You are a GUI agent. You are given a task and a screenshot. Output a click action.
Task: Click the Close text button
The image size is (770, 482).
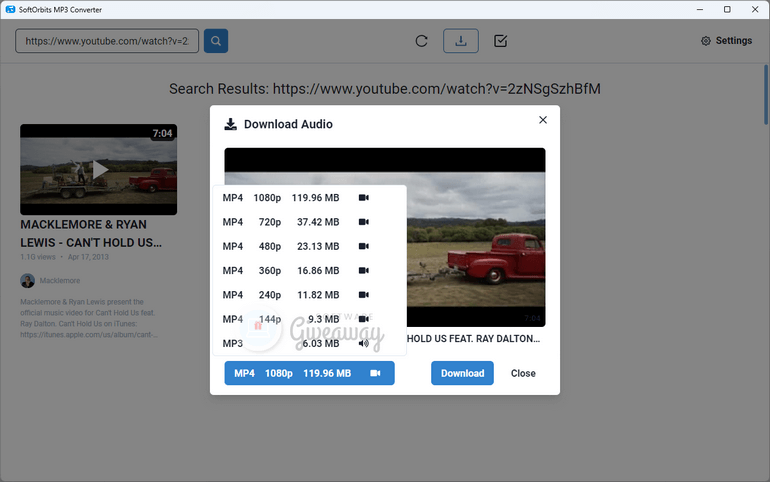pos(523,373)
